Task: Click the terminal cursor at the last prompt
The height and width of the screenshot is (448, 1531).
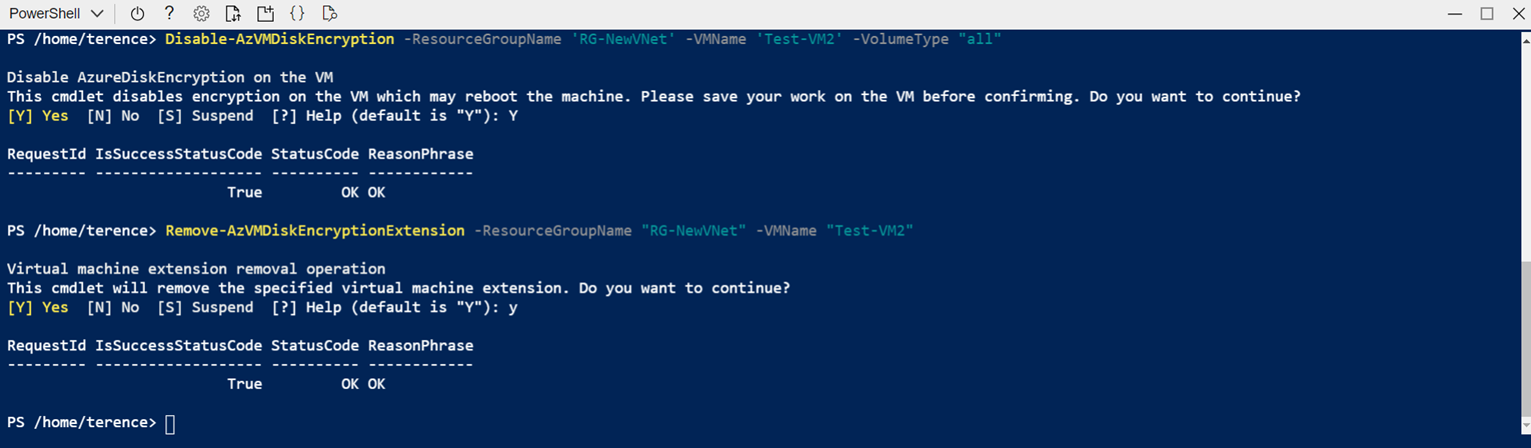Action: [169, 424]
